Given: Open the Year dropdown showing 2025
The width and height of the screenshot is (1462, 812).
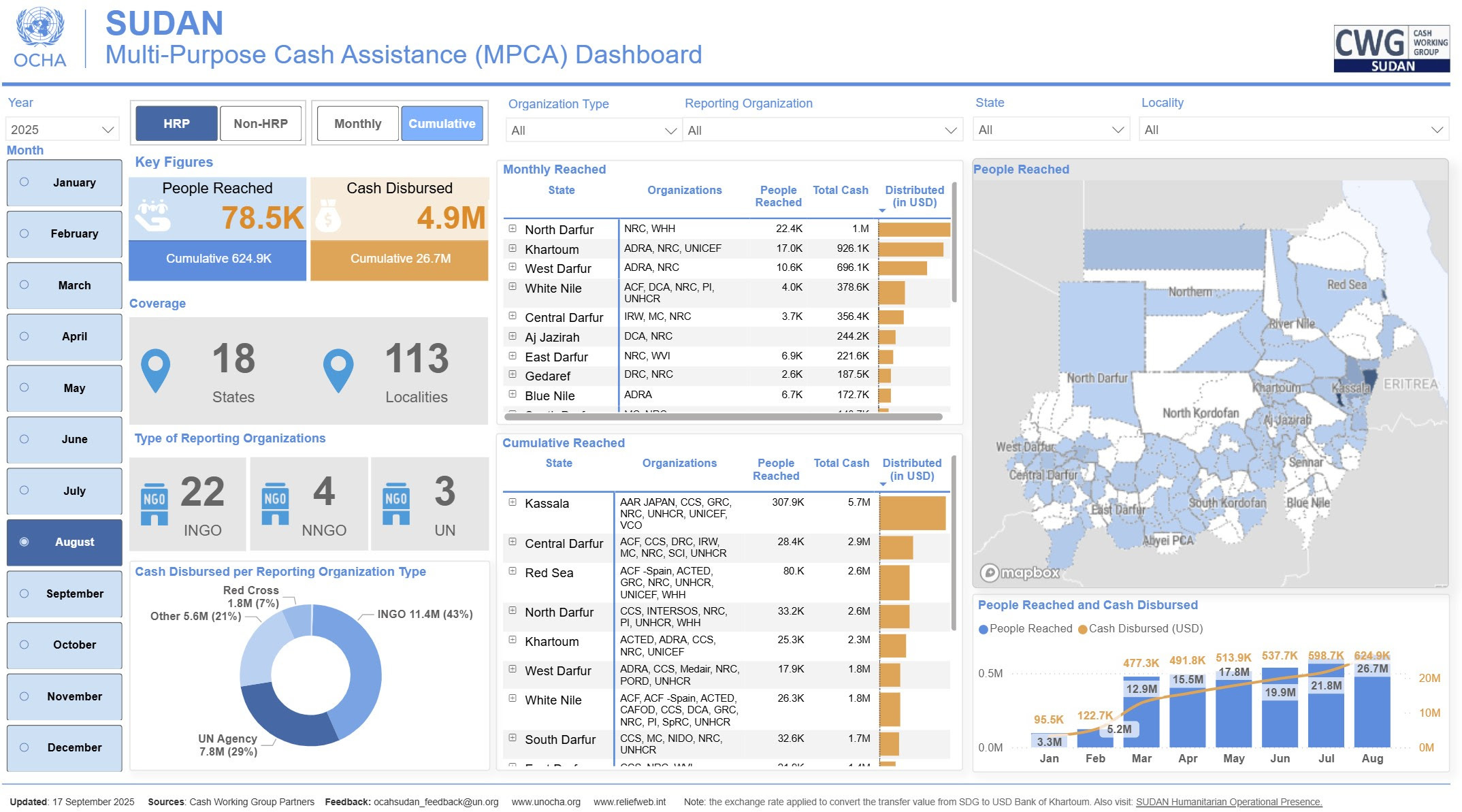Looking at the screenshot, I should point(62,129).
